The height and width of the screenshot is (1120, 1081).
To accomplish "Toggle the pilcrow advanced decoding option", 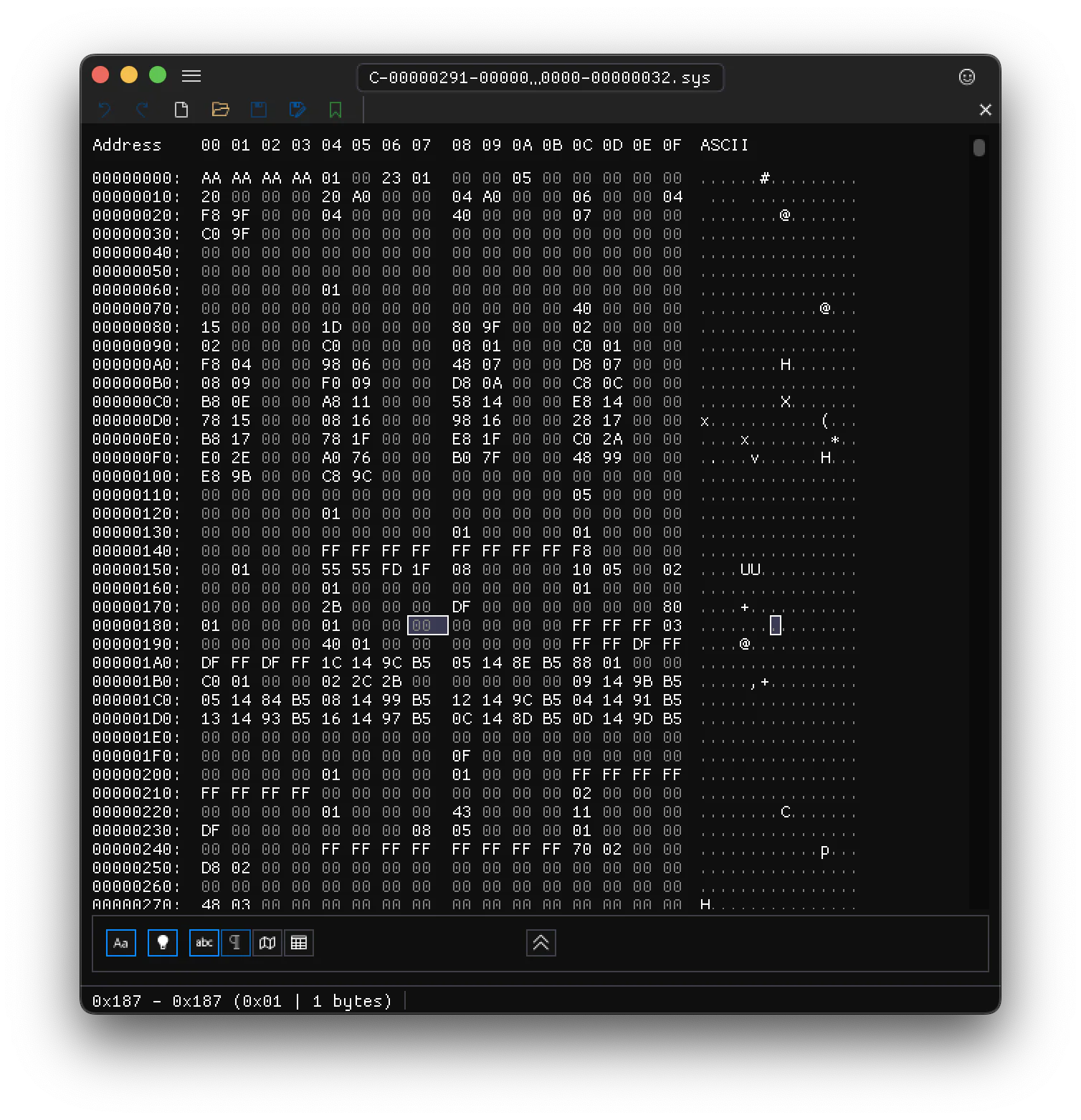I will click(235, 943).
